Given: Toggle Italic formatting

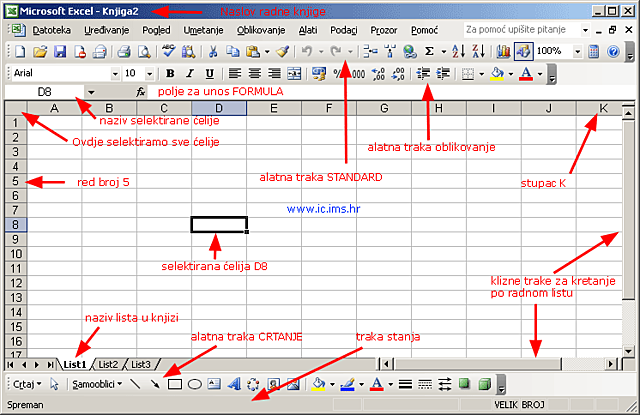Looking at the screenshot, I should [190, 74].
